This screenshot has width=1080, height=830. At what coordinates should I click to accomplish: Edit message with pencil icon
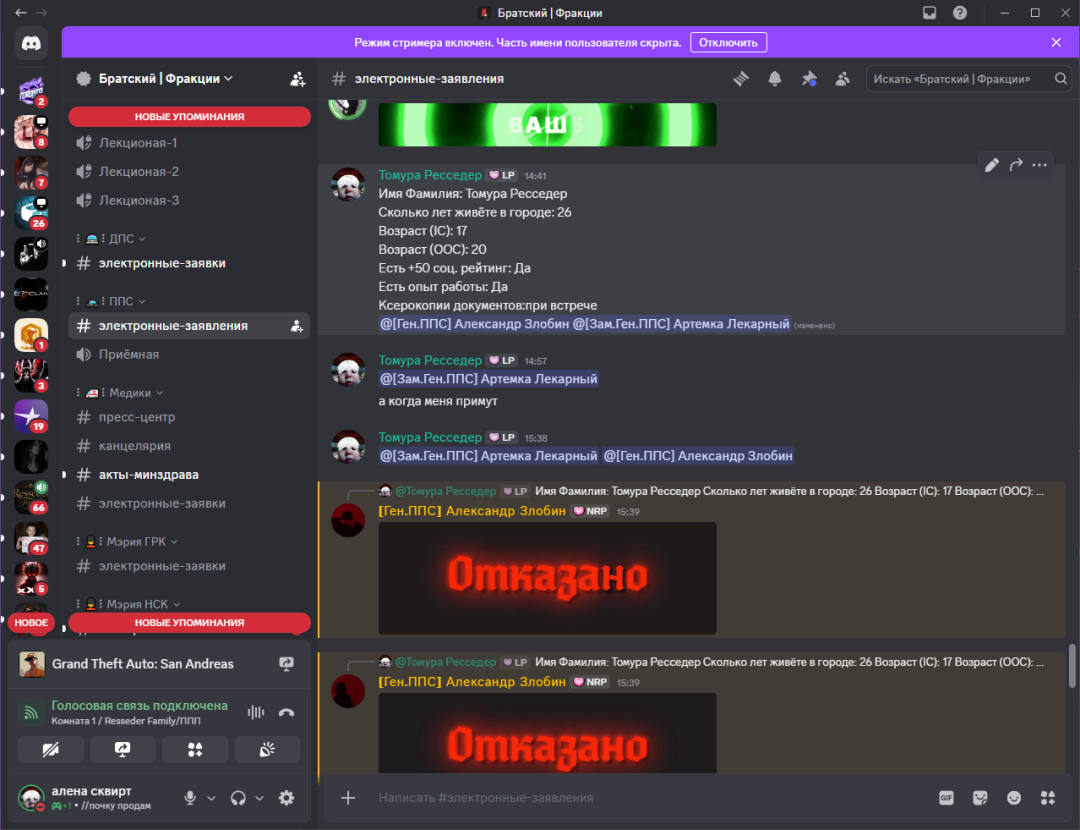991,165
